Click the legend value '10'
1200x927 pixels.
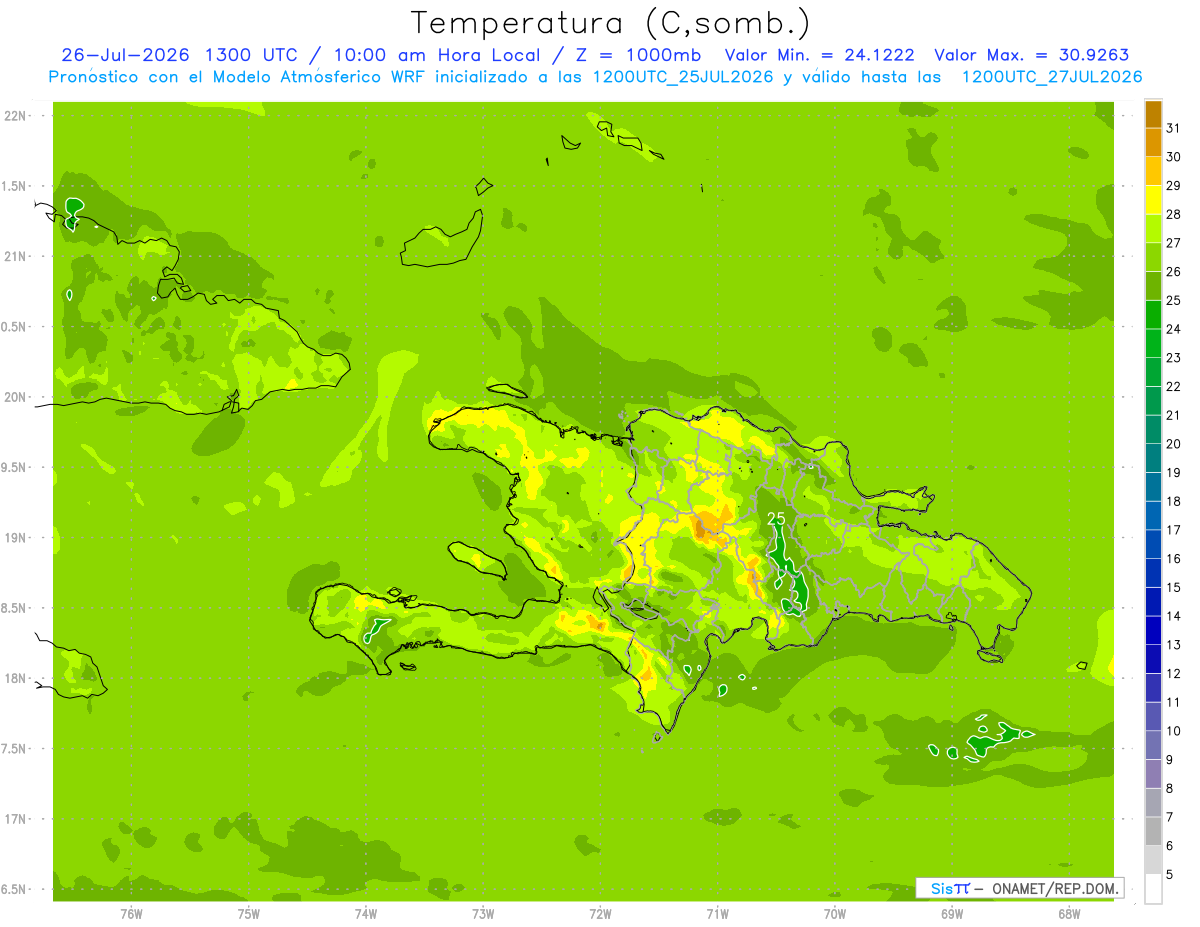[x=1173, y=731]
